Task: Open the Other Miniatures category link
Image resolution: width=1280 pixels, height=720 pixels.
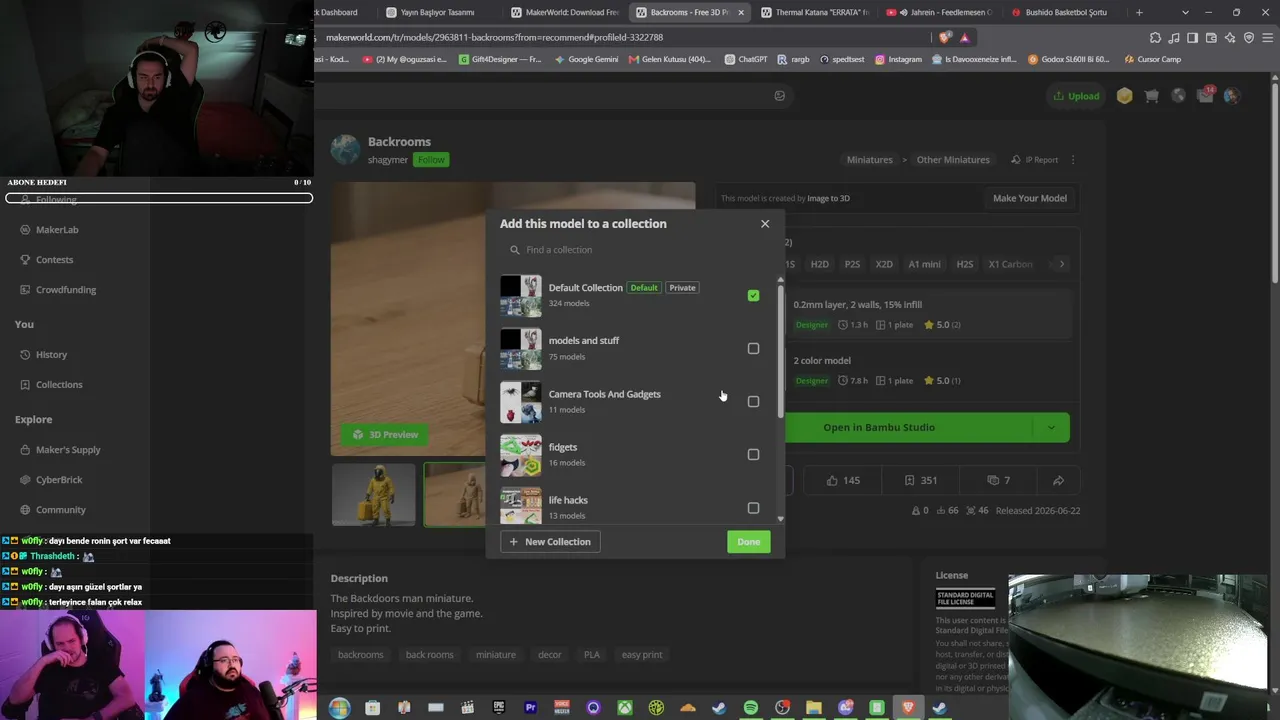Action: (x=953, y=160)
